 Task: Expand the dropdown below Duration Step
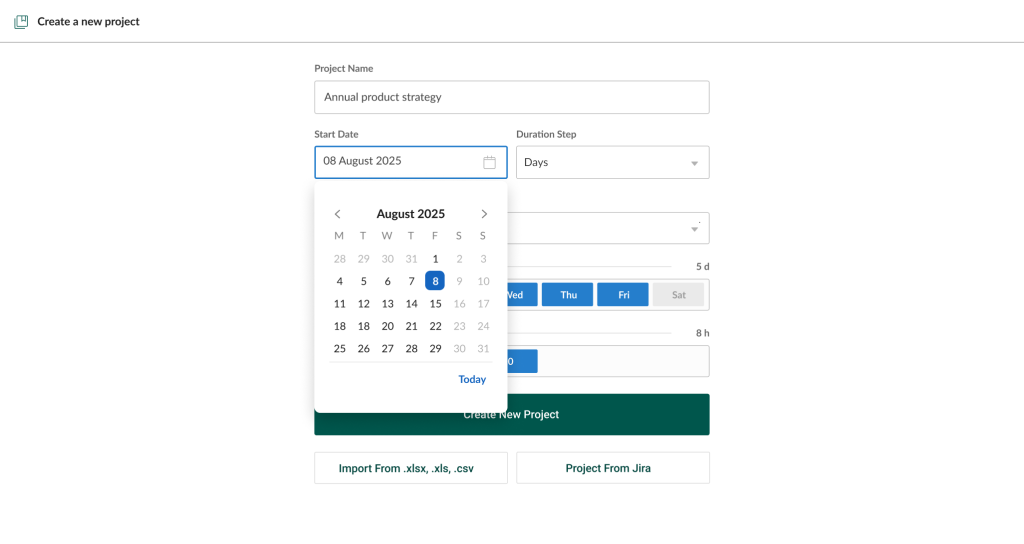coord(609,229)
